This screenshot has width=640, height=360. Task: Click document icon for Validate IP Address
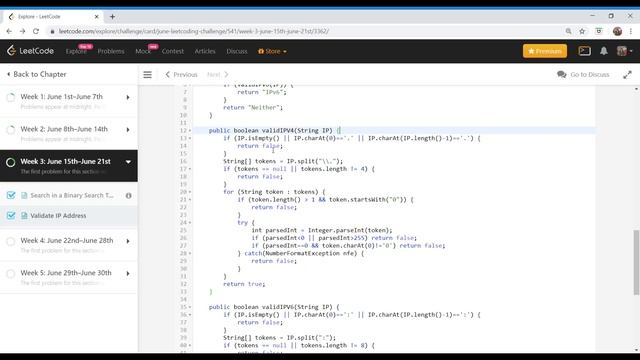click(x=24, y=216)
